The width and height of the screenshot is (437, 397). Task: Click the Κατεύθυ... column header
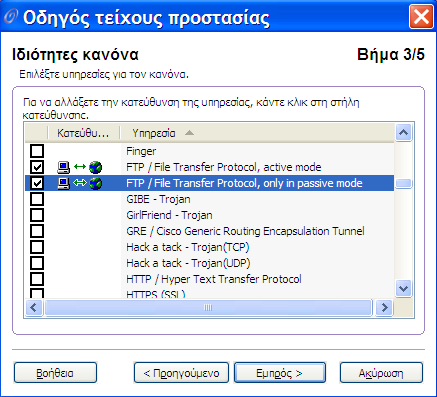pos(84,133)
